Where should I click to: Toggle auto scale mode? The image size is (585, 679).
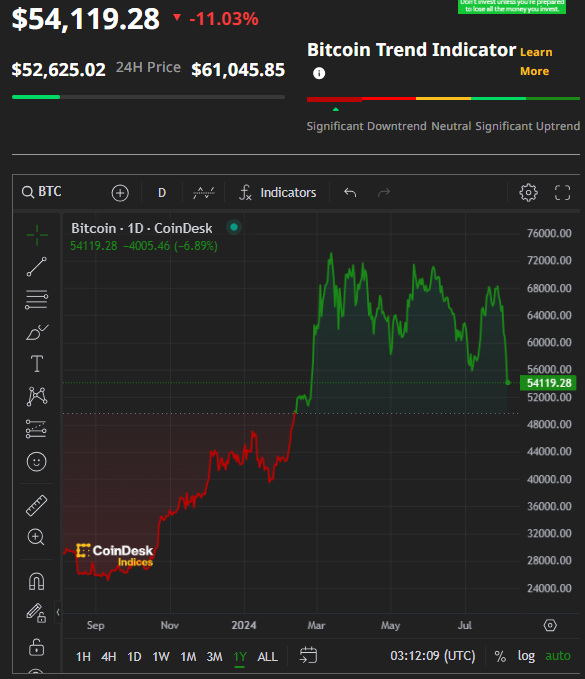[x=558, y=656]
